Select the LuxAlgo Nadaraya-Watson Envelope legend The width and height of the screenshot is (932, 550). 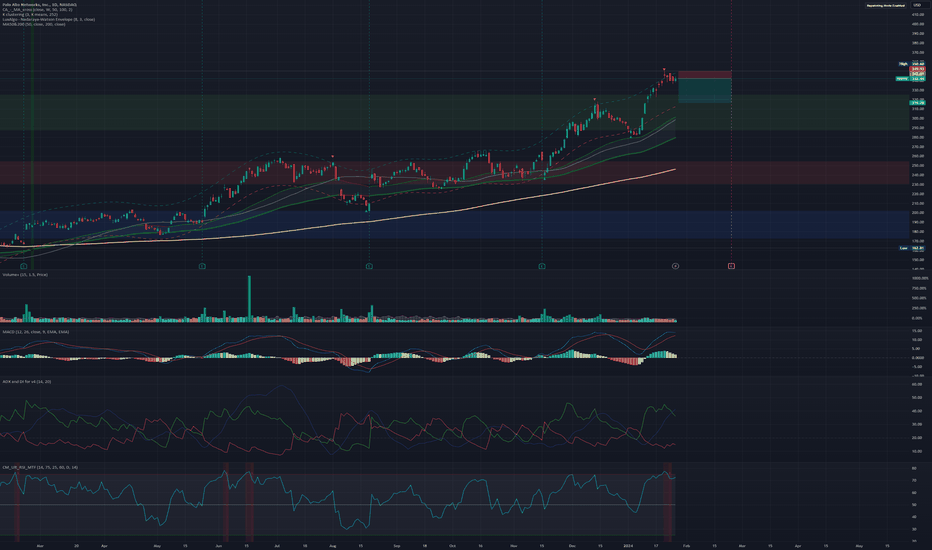tap(48, 19)
